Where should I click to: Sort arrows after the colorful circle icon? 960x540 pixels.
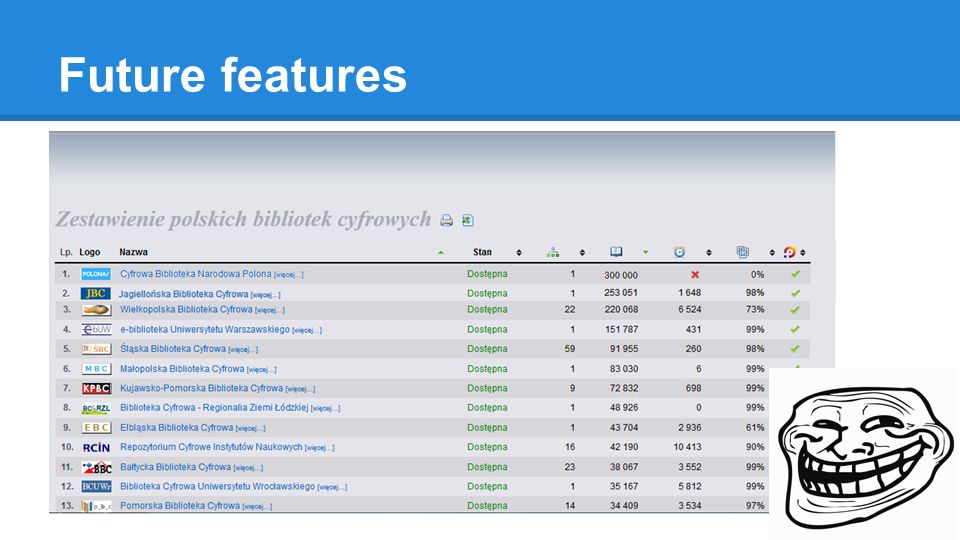pos(803,252)
